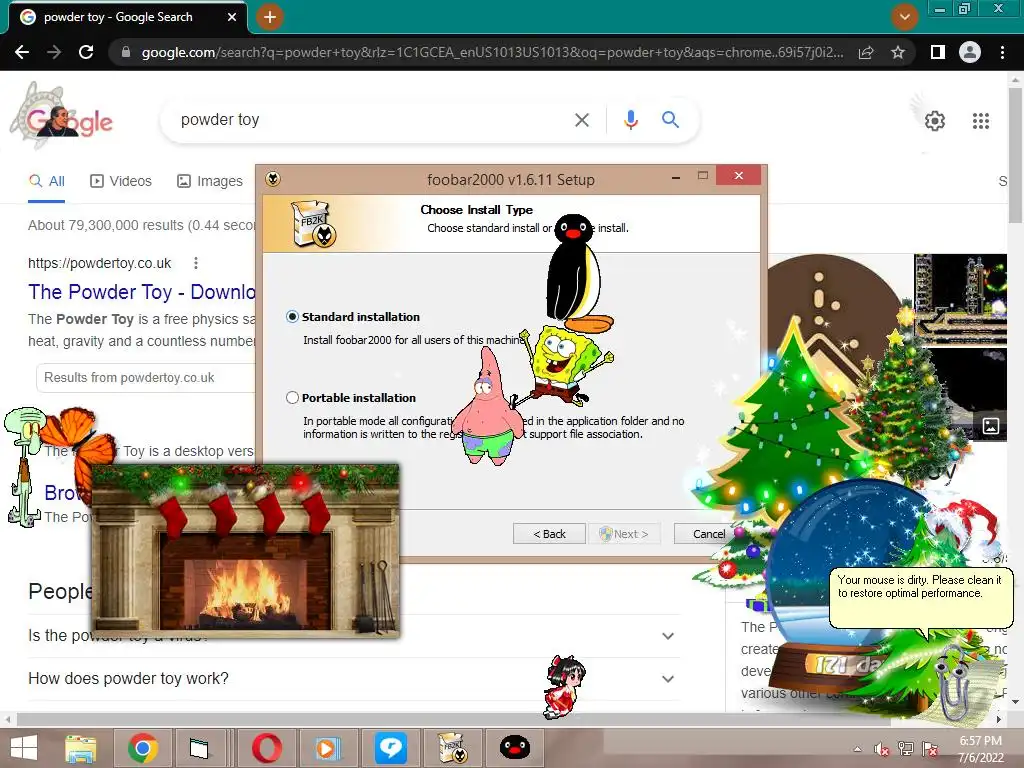Click the Google doodle logo
This screenshot has height=768, width=1024.
click(61, 118)
